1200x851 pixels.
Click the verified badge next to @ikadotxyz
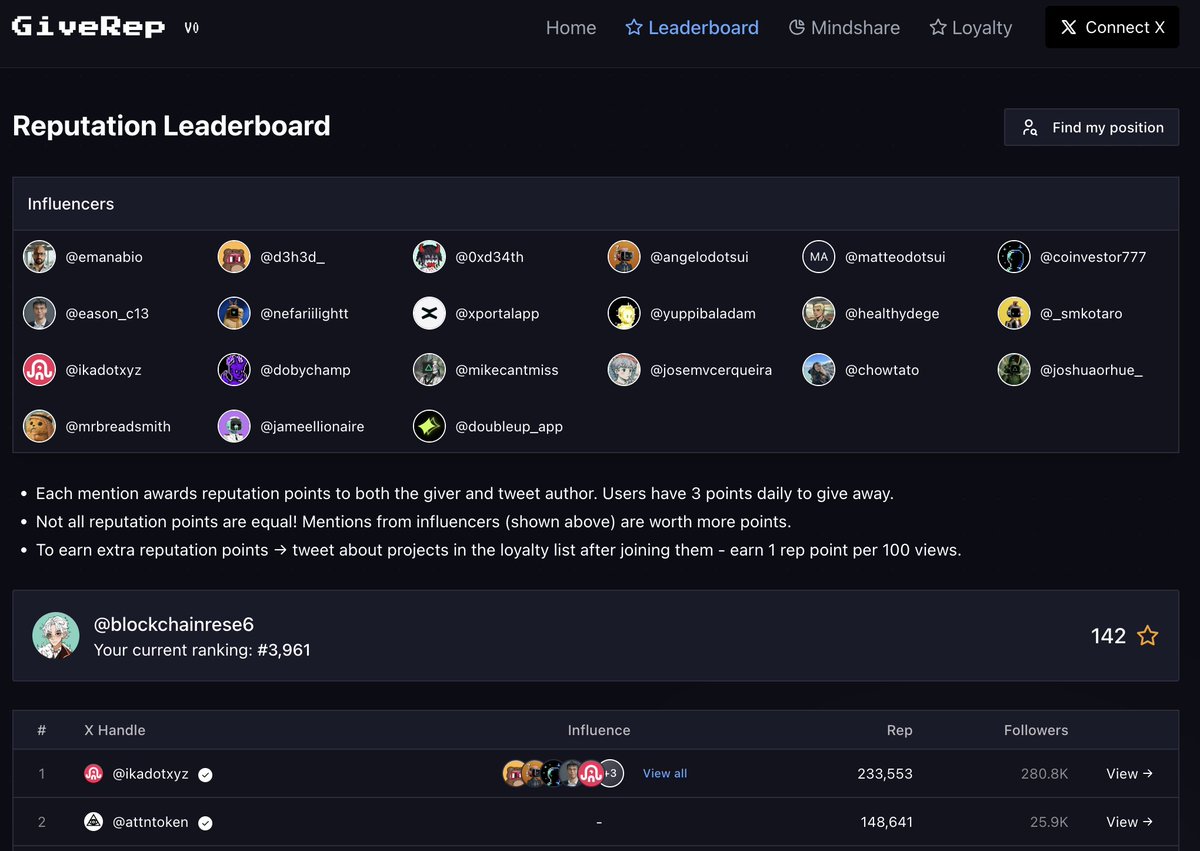point(205,774)
